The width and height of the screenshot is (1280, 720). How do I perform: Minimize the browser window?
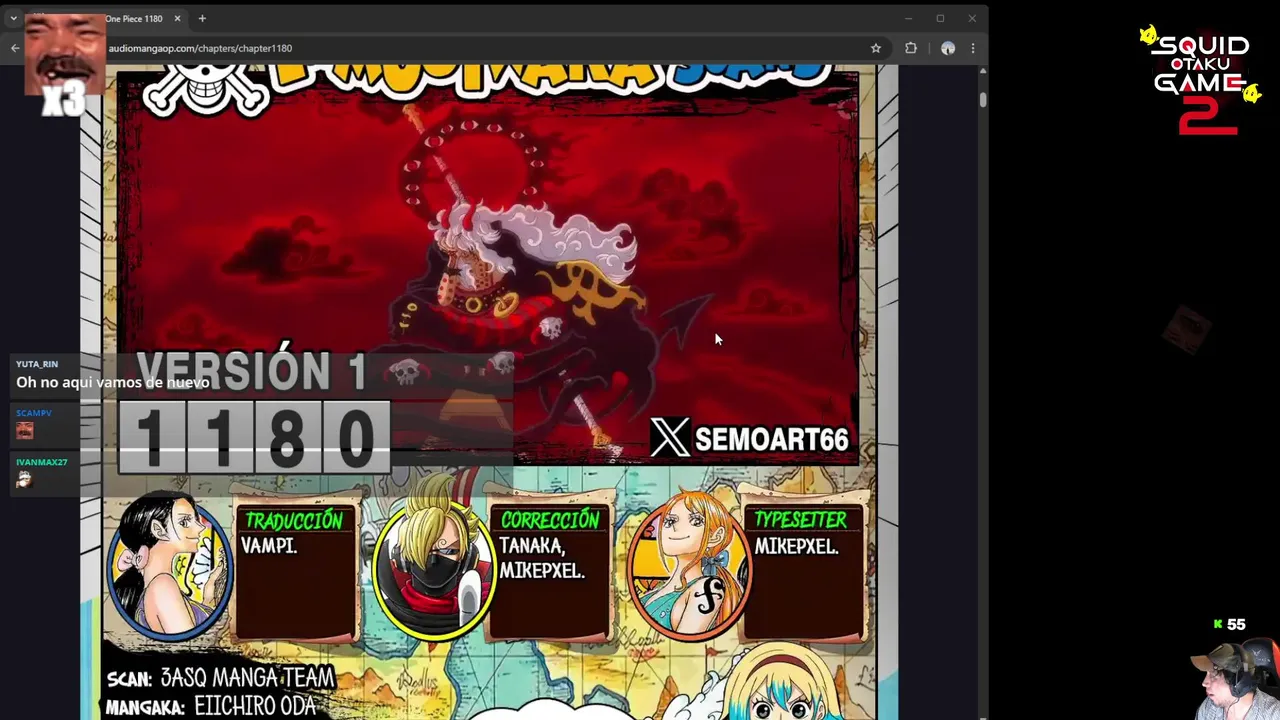(x=908, y=18)
